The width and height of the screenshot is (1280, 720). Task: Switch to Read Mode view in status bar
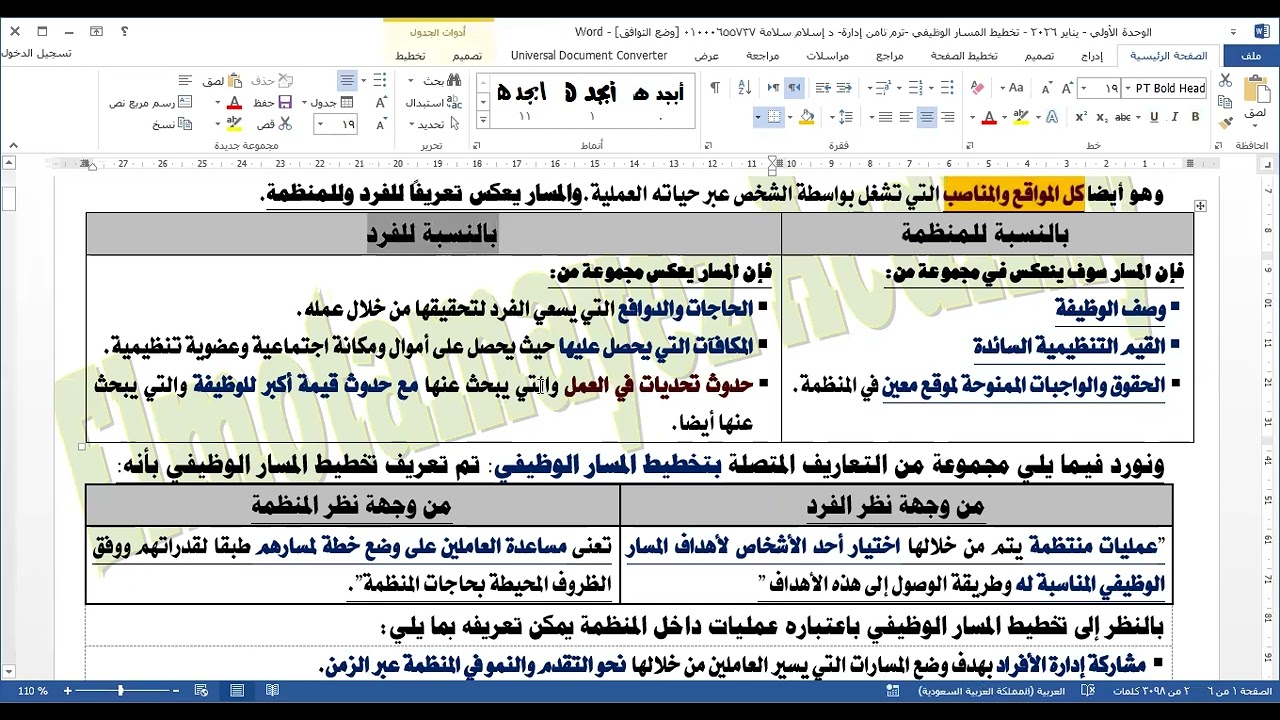pos(272,691)
